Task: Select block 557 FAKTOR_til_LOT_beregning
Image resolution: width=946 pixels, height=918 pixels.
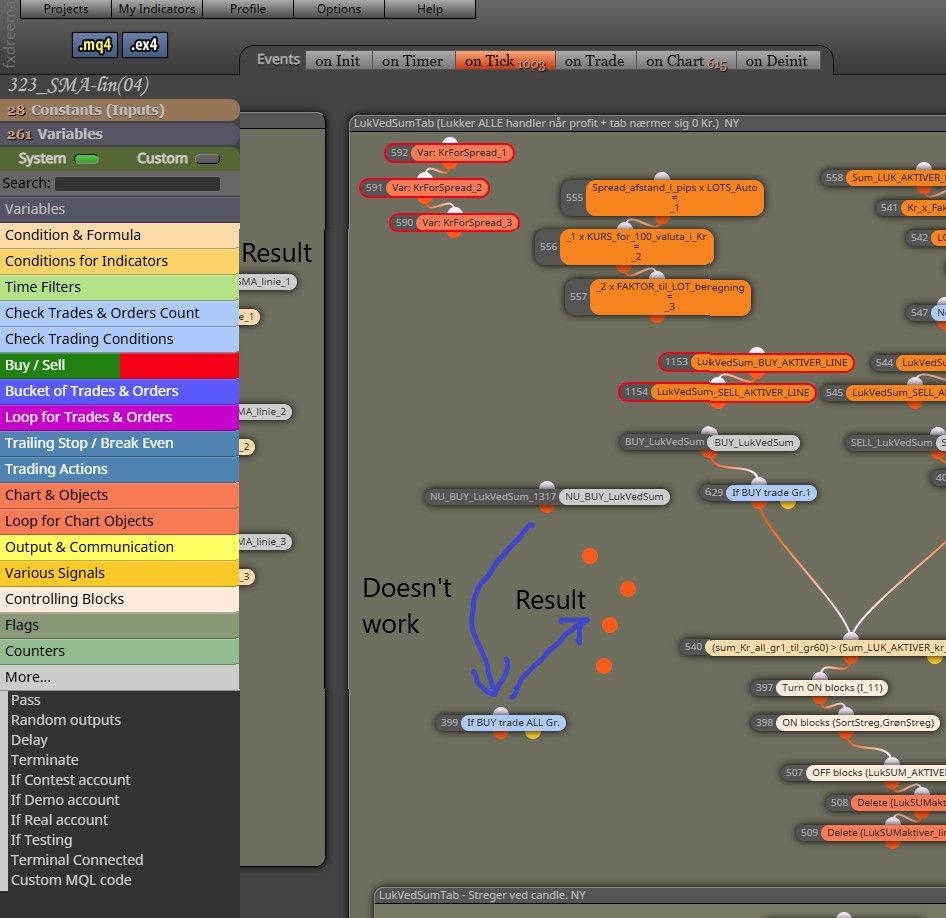Action: (658, 297)
